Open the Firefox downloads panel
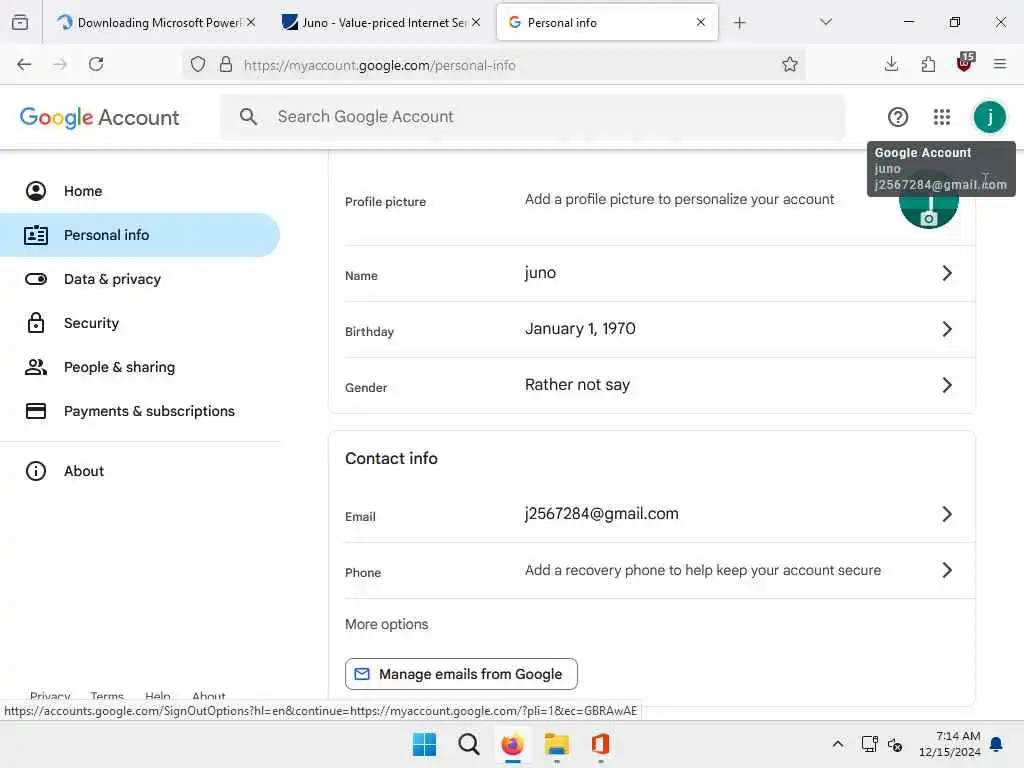1024x768 pixels. click(x=891, y=64)
